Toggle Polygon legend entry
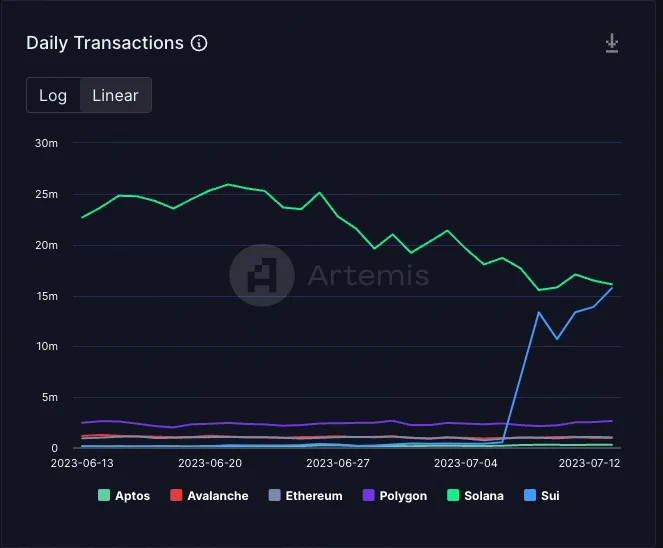Image resolution: width=663 pixels, height=548 pixels. tap(395, 496)
